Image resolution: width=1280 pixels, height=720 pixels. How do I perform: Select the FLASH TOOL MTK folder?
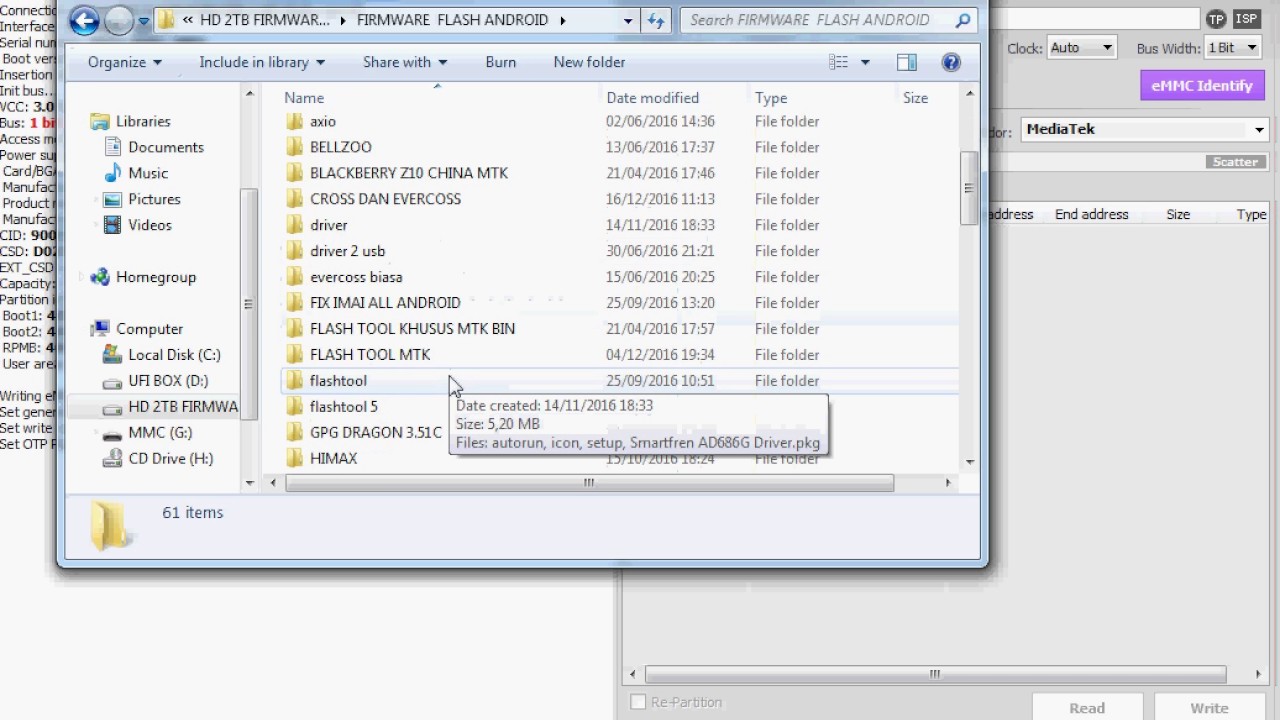tap(358, 355)
